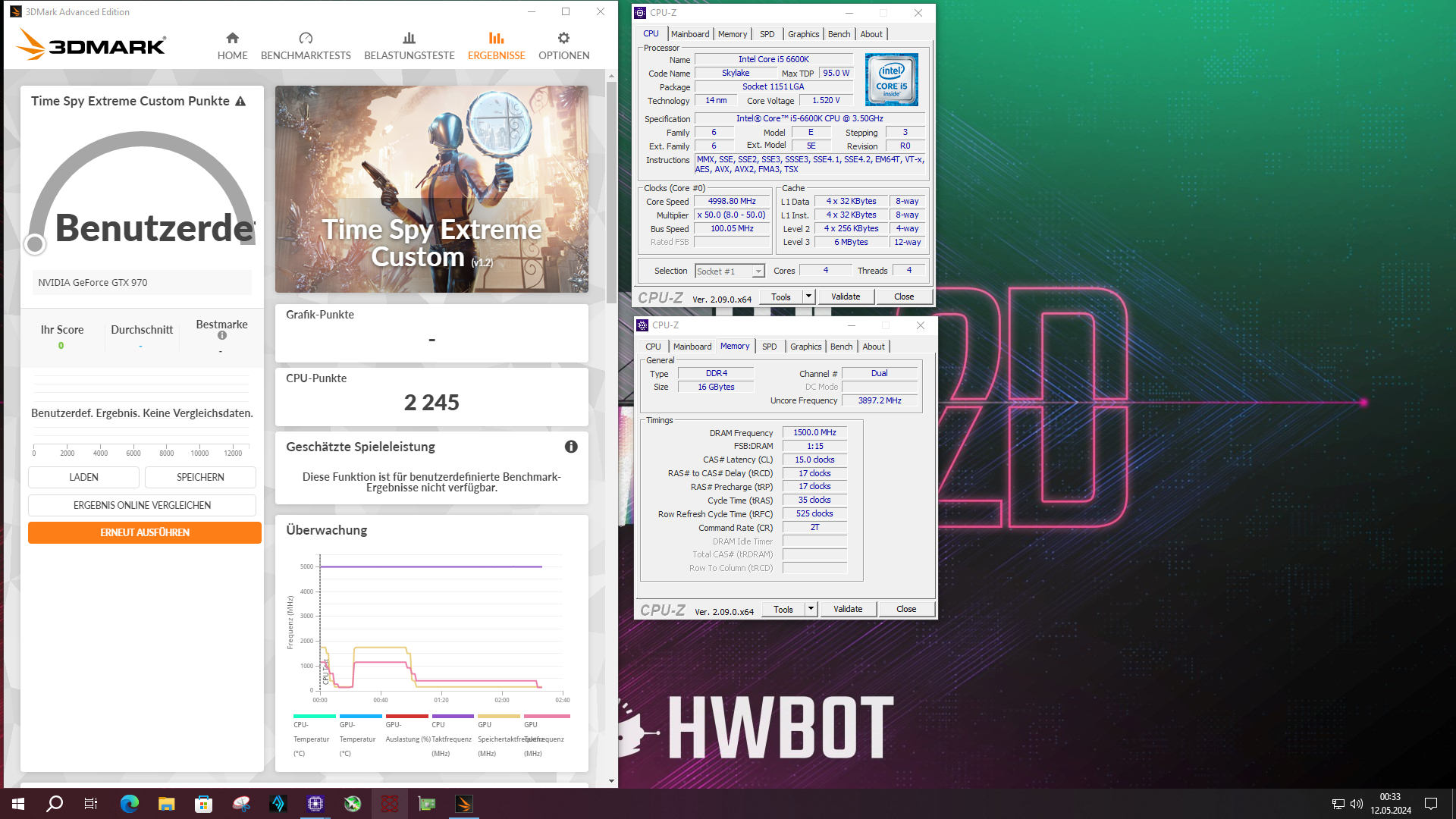Screen dimensions: 1456x819
Task: Open volume control in system tray
Action: pos(1357,804)
